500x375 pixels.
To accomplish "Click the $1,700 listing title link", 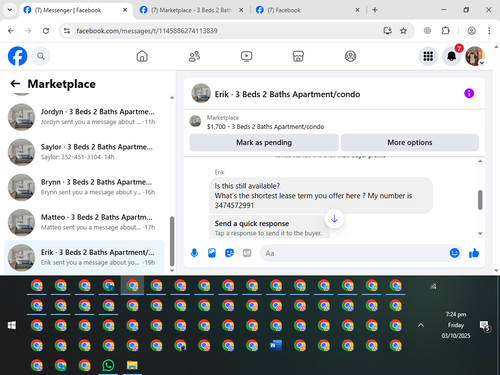I will pos(265,127).
